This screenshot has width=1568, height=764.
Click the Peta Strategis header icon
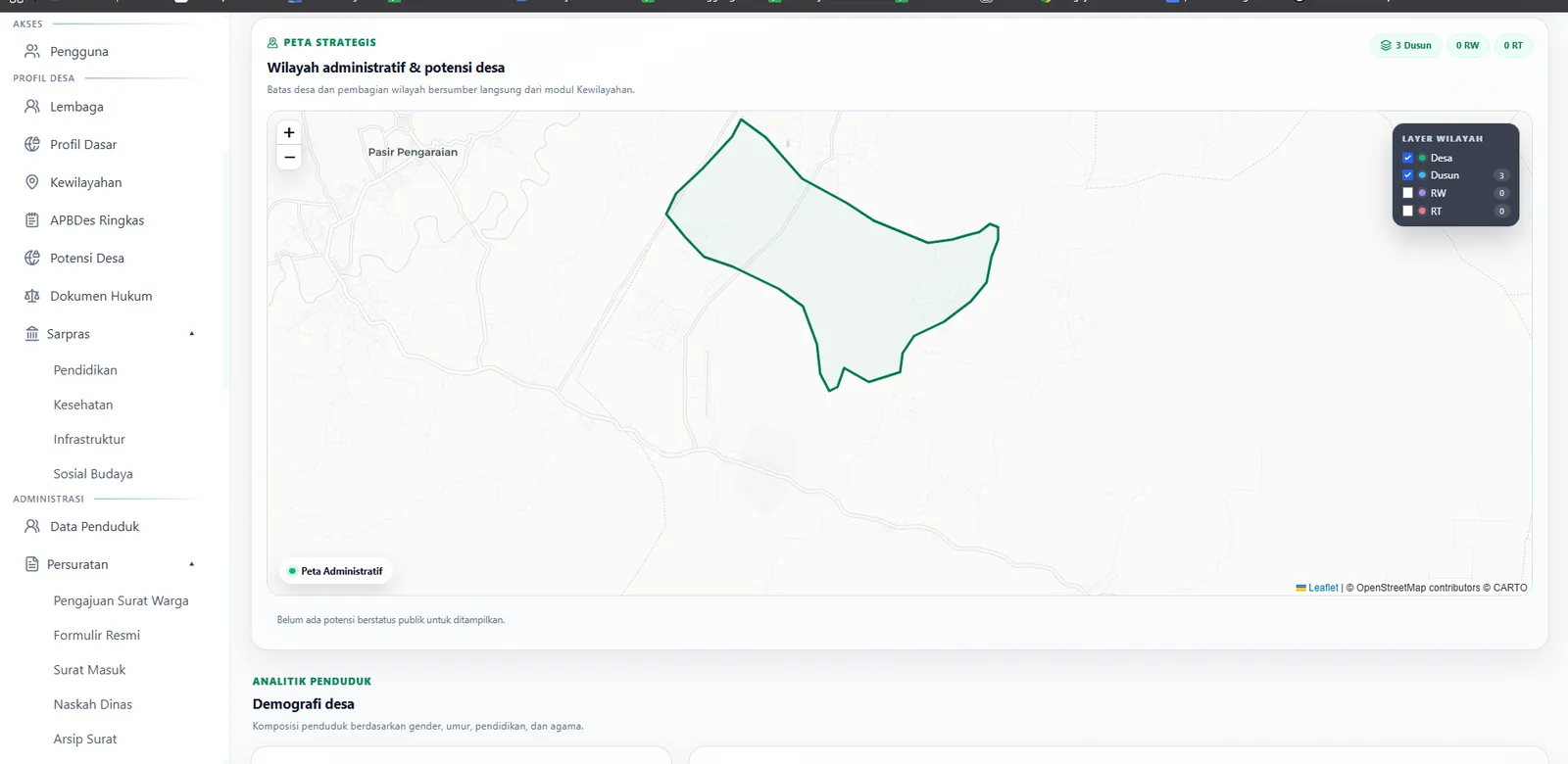[272, 43]
